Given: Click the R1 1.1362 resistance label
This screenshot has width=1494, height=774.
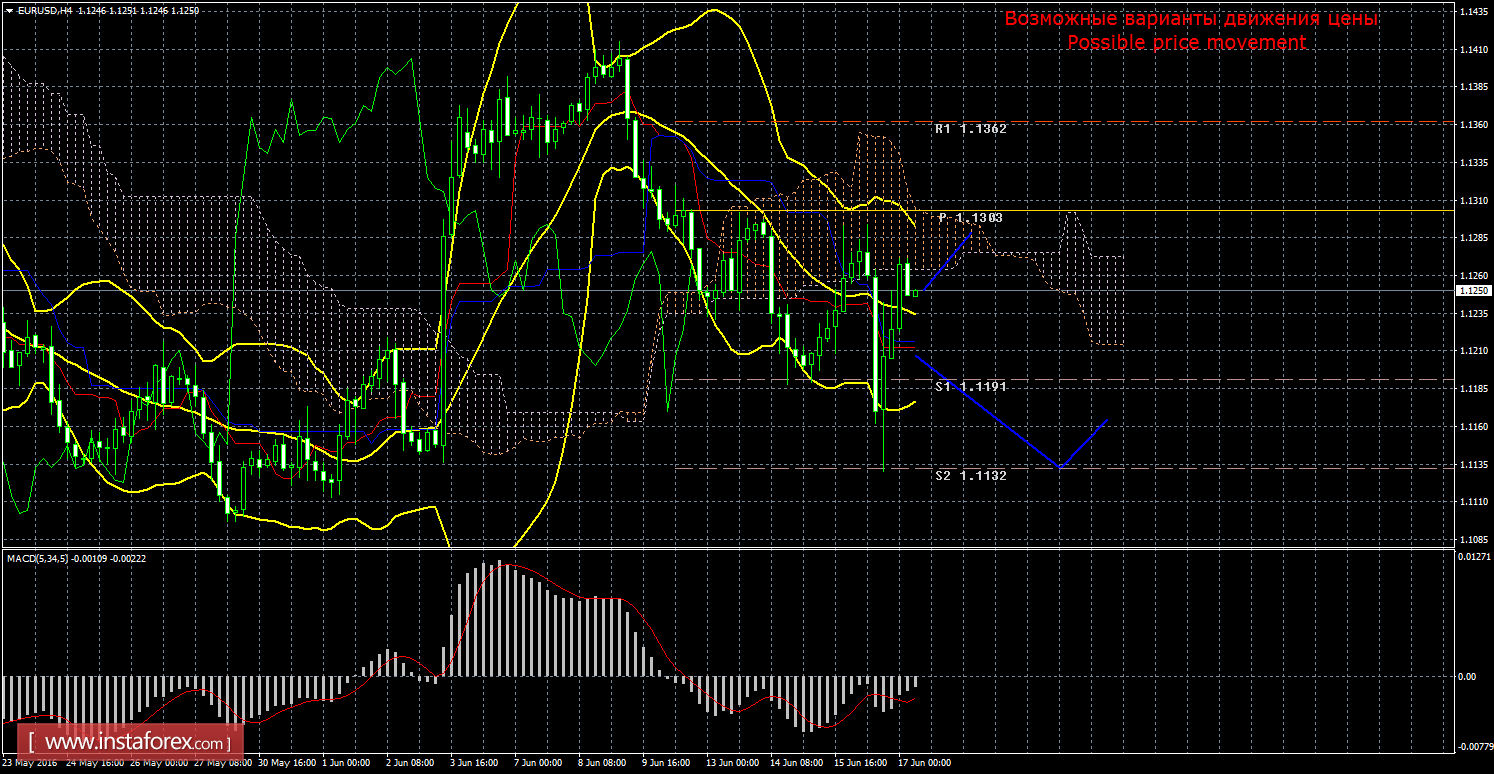Looking at the screenshot, I should coord(970,129).
